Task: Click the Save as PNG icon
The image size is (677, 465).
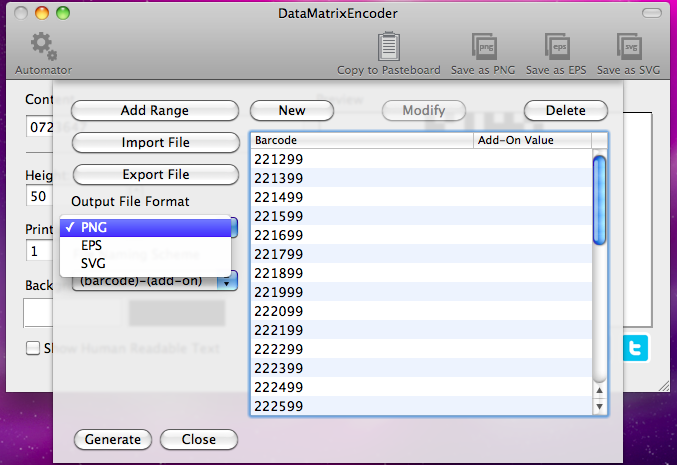Action: tap(484, 46)
